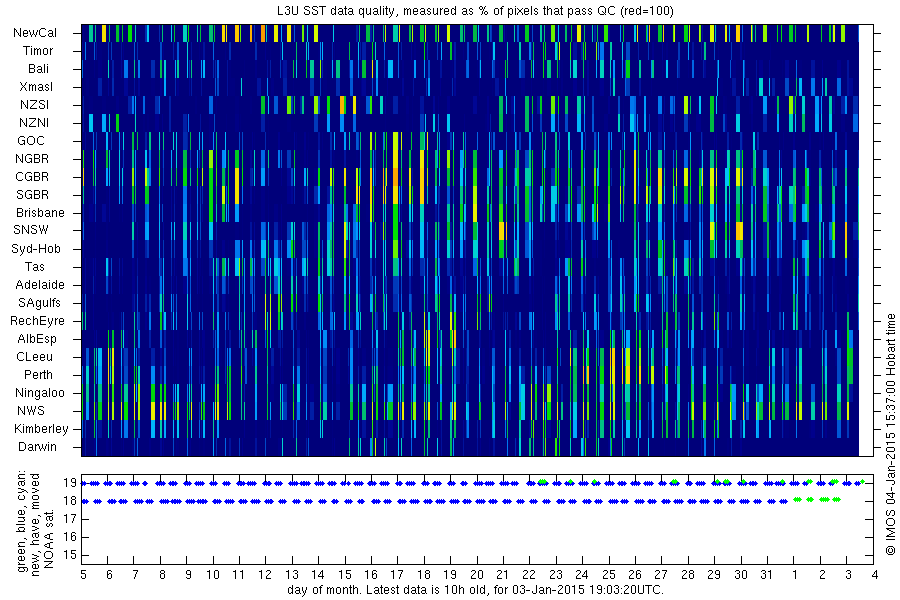Click the day 21 tick label
Viewport: 900px width, 600px height.
503,575
